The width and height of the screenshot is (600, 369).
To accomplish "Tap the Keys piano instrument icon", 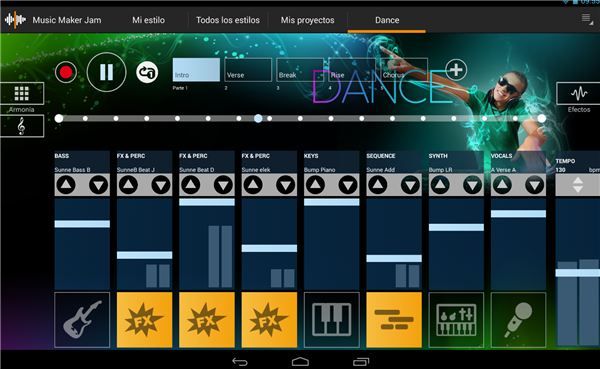I will (331, 320).
